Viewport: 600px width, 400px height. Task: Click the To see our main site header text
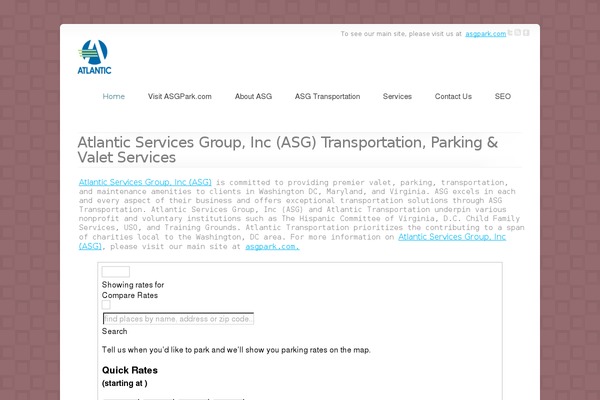coord(401,34)
